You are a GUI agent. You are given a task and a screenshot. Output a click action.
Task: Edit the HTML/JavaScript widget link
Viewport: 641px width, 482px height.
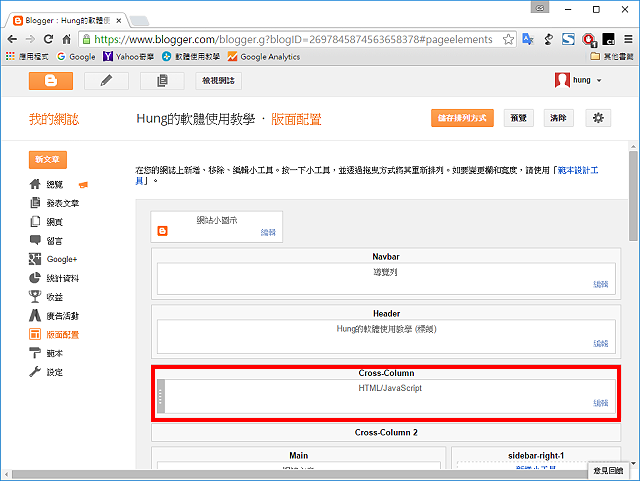601,403
